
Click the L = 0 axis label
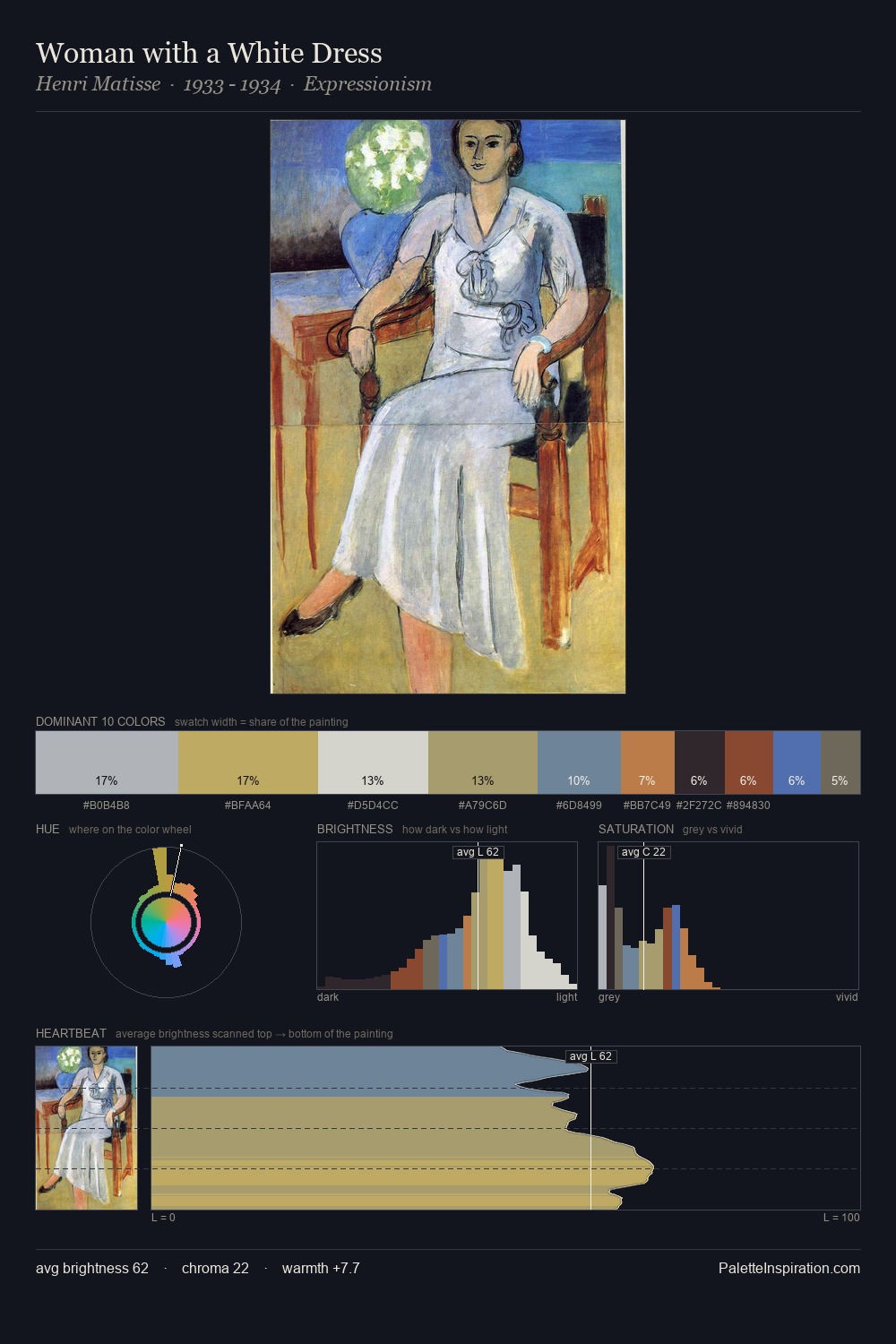click(x=163, y=1217)
